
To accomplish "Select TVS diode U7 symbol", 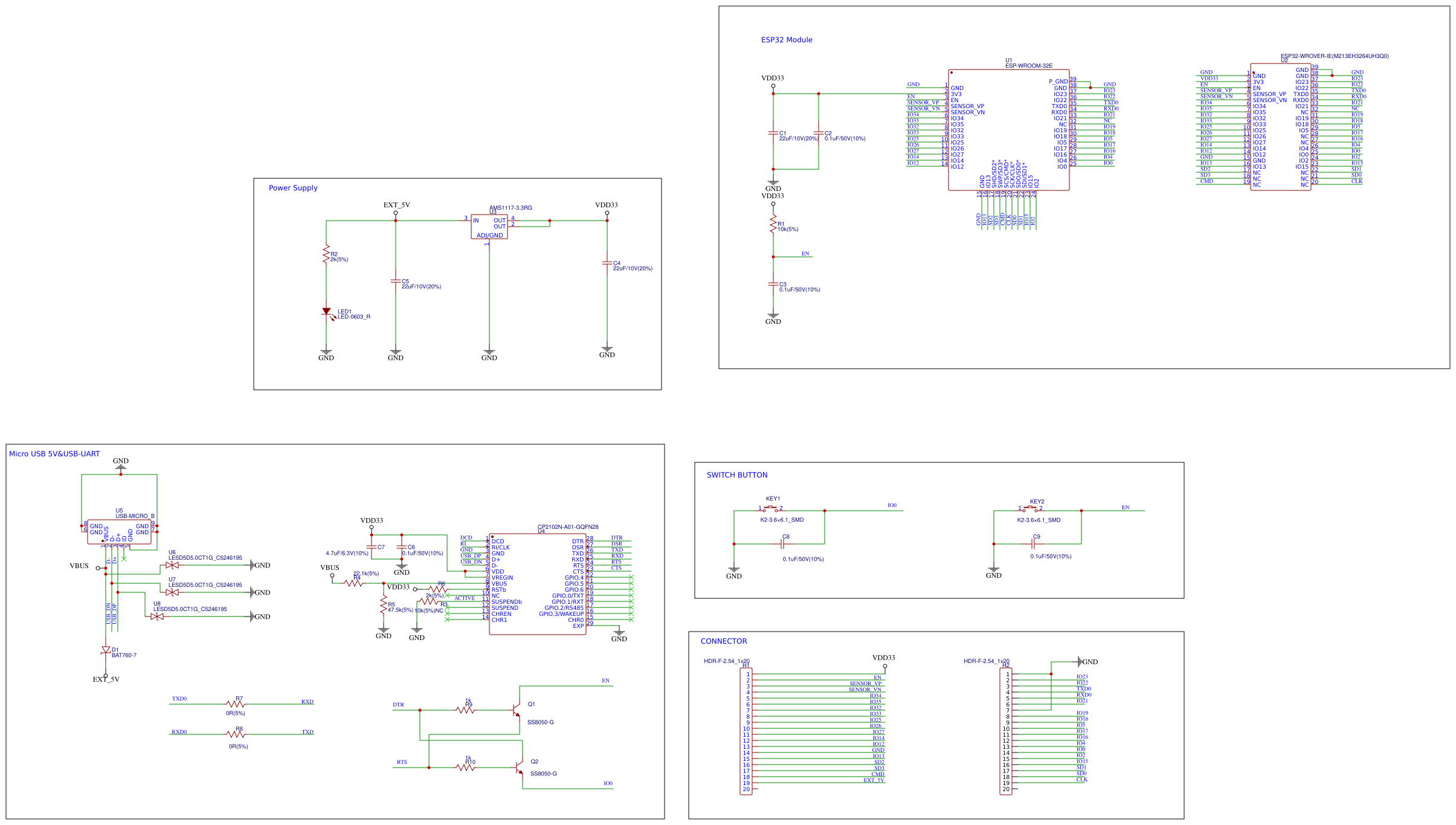I will coord(172,592).
